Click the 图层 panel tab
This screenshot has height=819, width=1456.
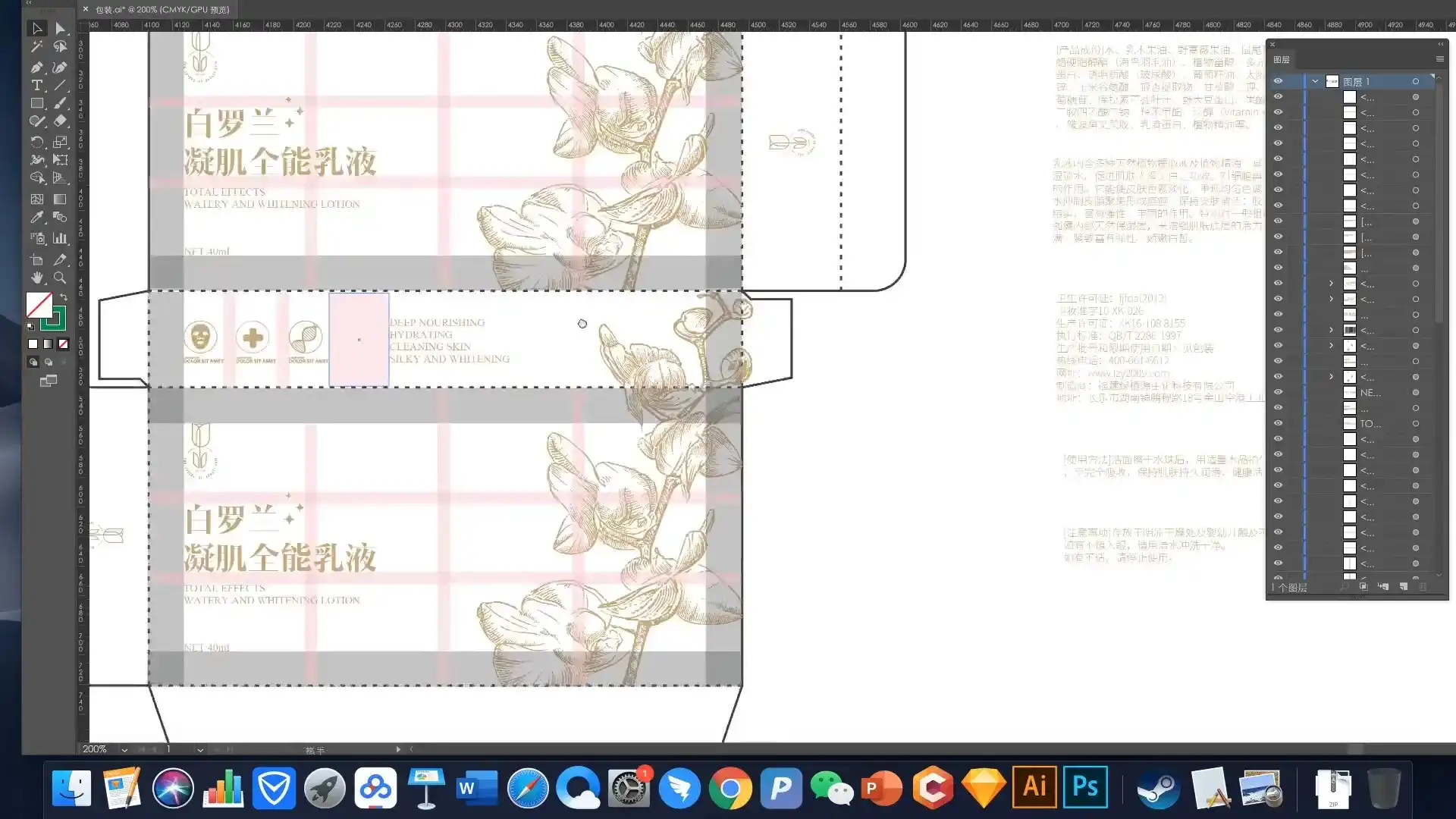coord(1282,59)
